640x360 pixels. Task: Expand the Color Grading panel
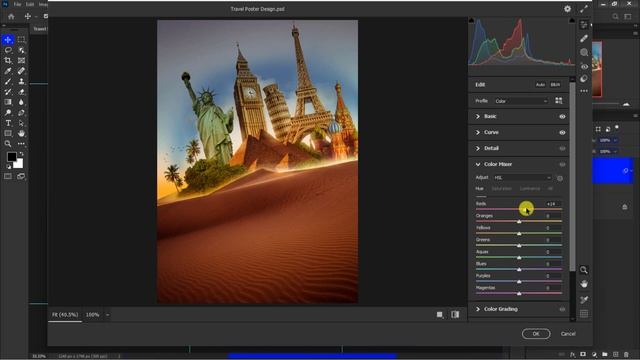coord(478,309)
